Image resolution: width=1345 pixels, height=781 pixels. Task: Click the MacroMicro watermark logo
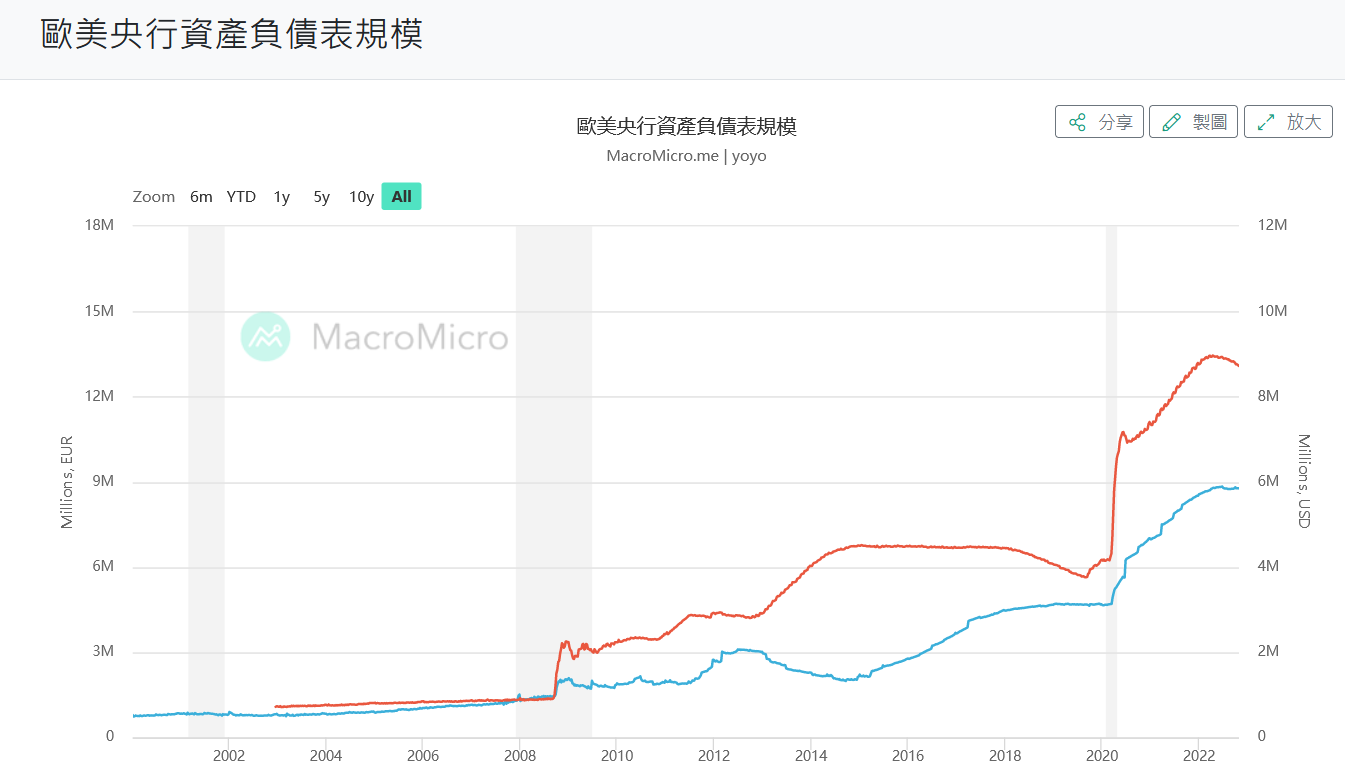point(266,337)
